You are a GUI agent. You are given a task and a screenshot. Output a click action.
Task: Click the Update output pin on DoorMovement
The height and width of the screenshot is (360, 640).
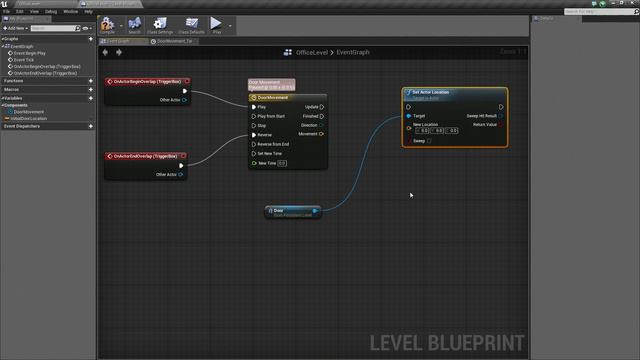coord(322,107)
